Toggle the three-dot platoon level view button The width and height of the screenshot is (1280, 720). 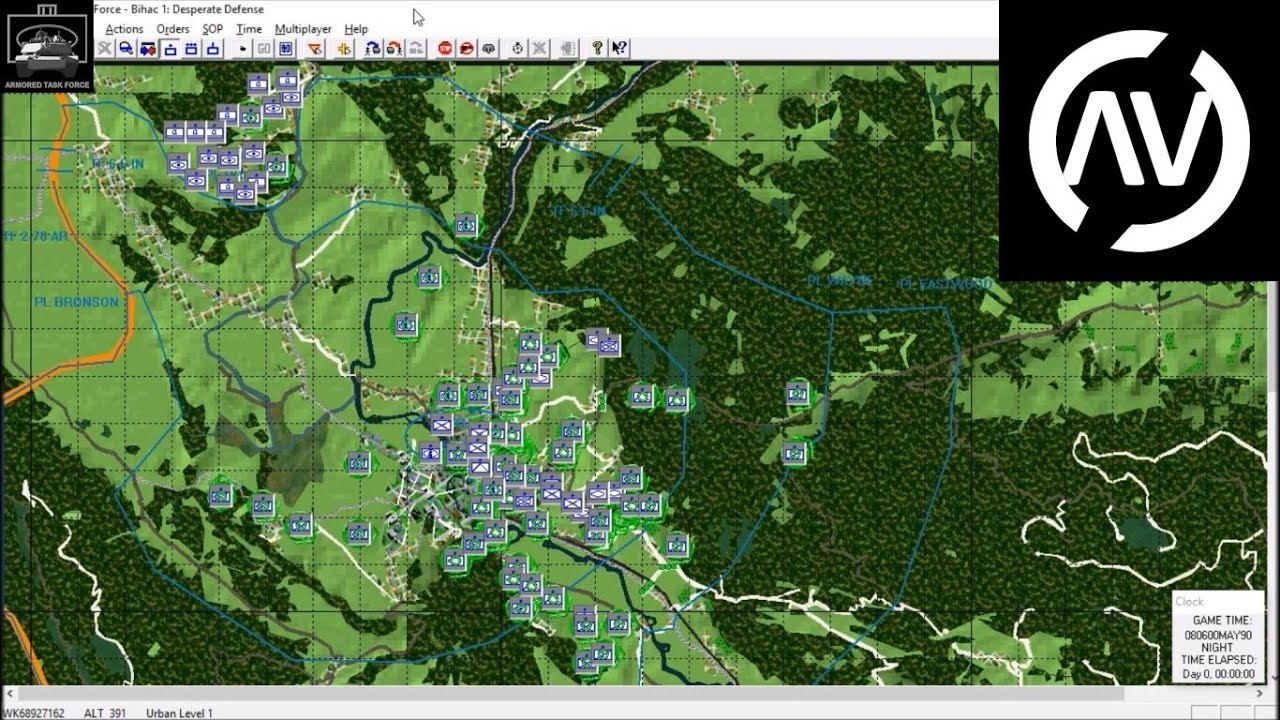(x=191, y=48)
